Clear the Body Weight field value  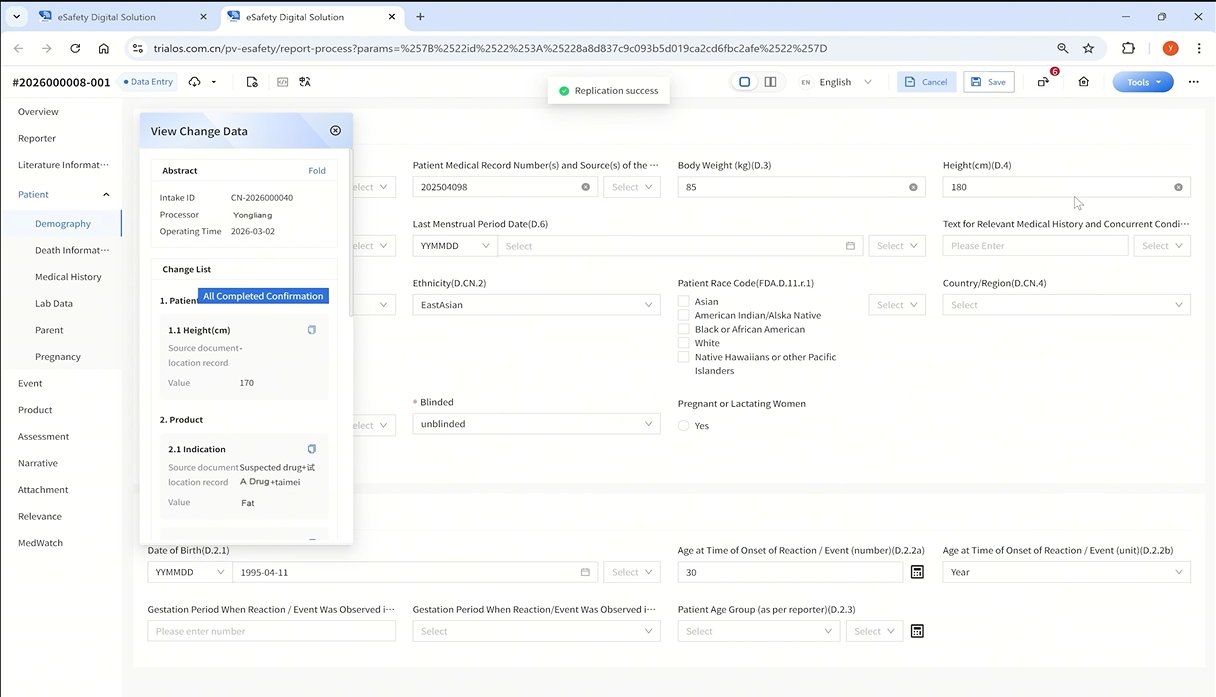point(913,187)
